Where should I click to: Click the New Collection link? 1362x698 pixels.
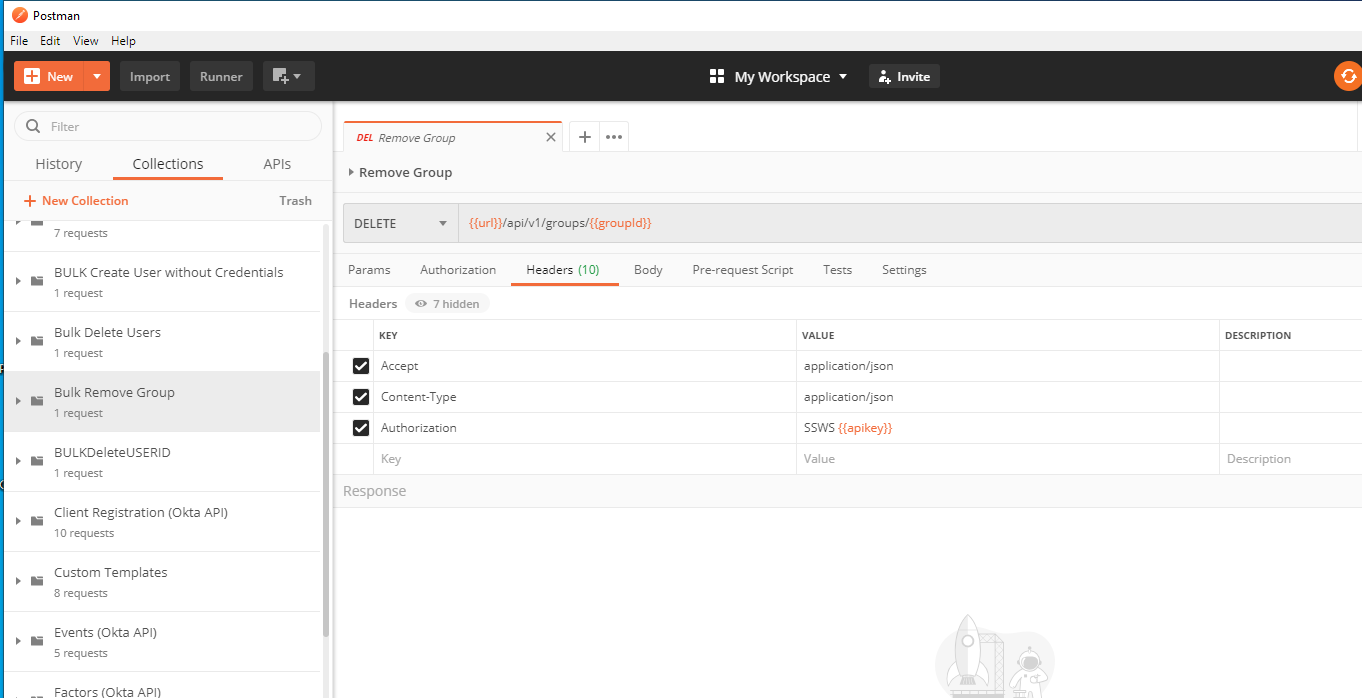pos(76,201)
